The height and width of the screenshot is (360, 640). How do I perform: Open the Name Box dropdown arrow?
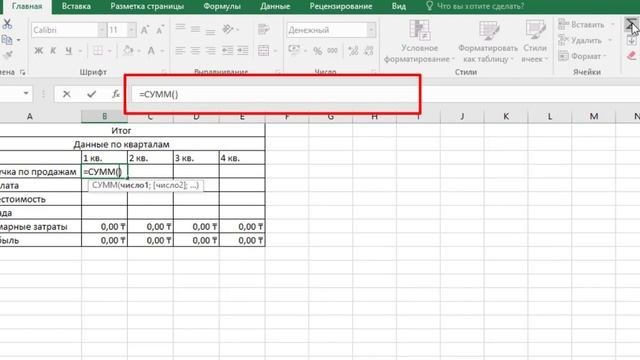pyautogui.click(x=26, y=93)
